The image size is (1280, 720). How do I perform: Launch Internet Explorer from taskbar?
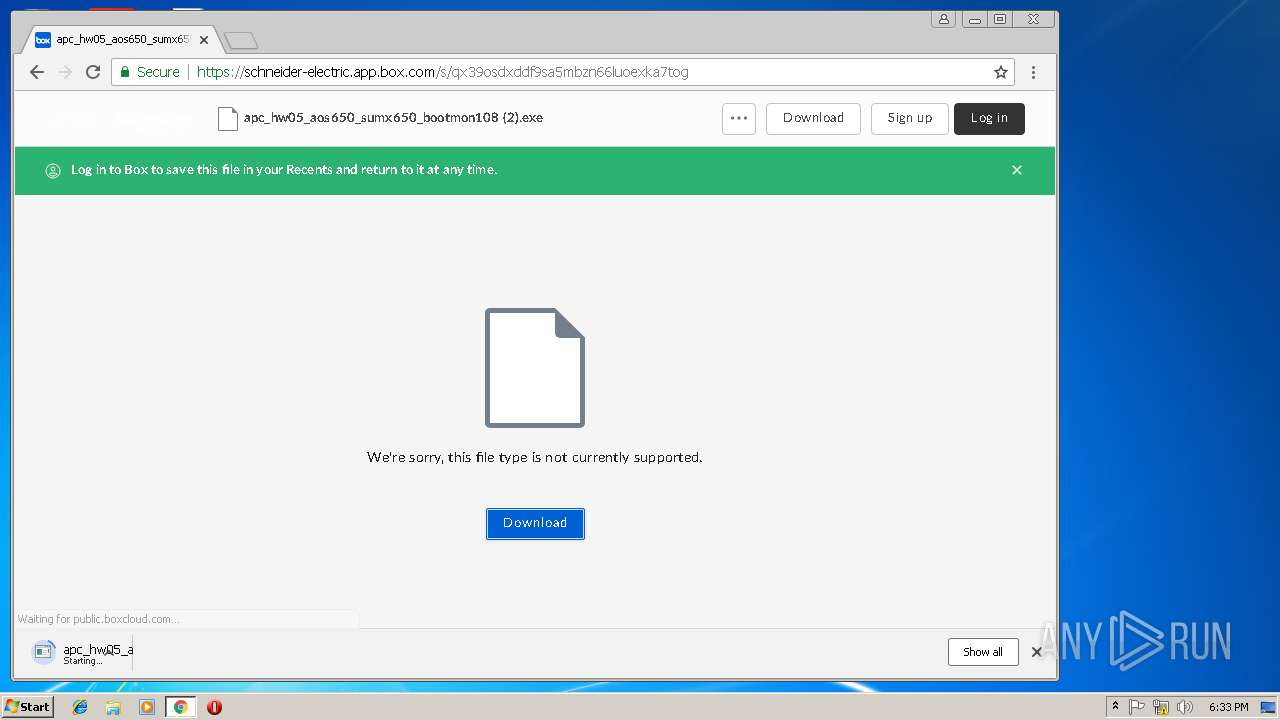click(80, 707)
